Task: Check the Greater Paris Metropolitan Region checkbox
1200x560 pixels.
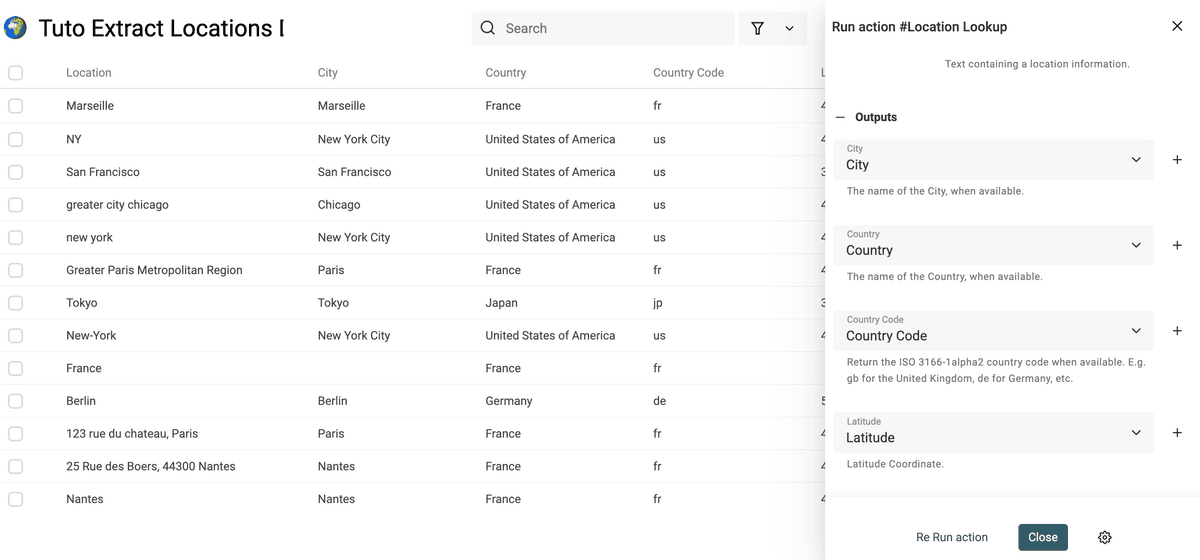Action: click(x=15, y=270)
